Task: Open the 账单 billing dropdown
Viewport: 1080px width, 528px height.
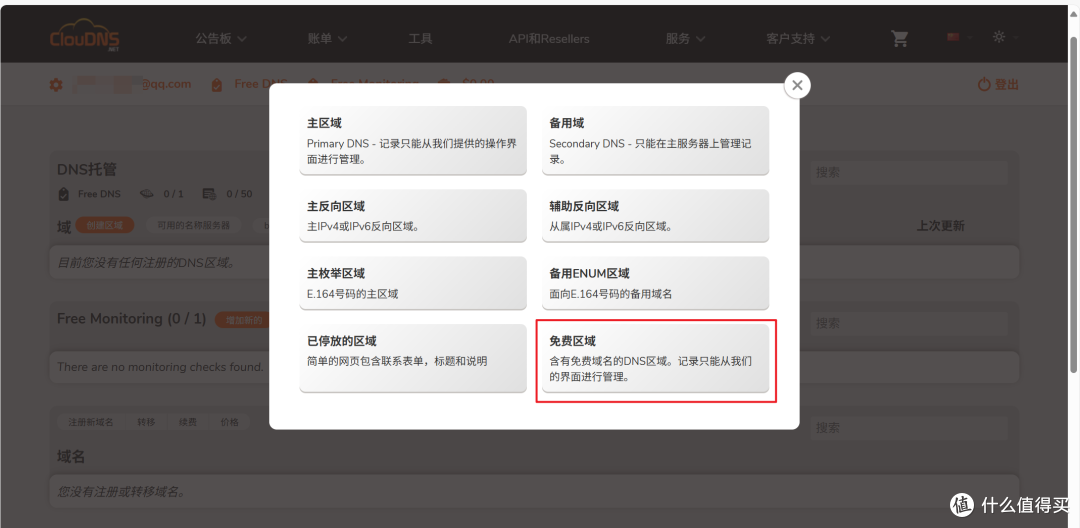Action: [327, 39]
